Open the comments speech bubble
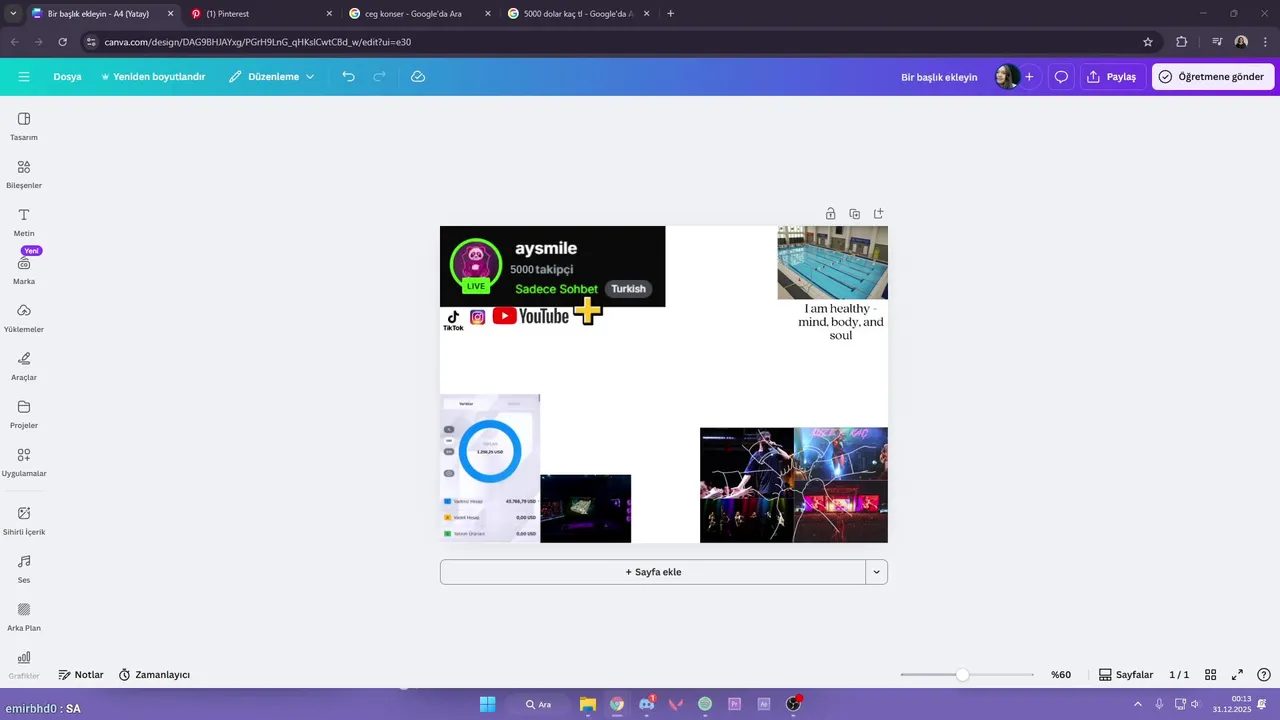1280x720 pixels. pyautogui.click(x=1061, y=77)
